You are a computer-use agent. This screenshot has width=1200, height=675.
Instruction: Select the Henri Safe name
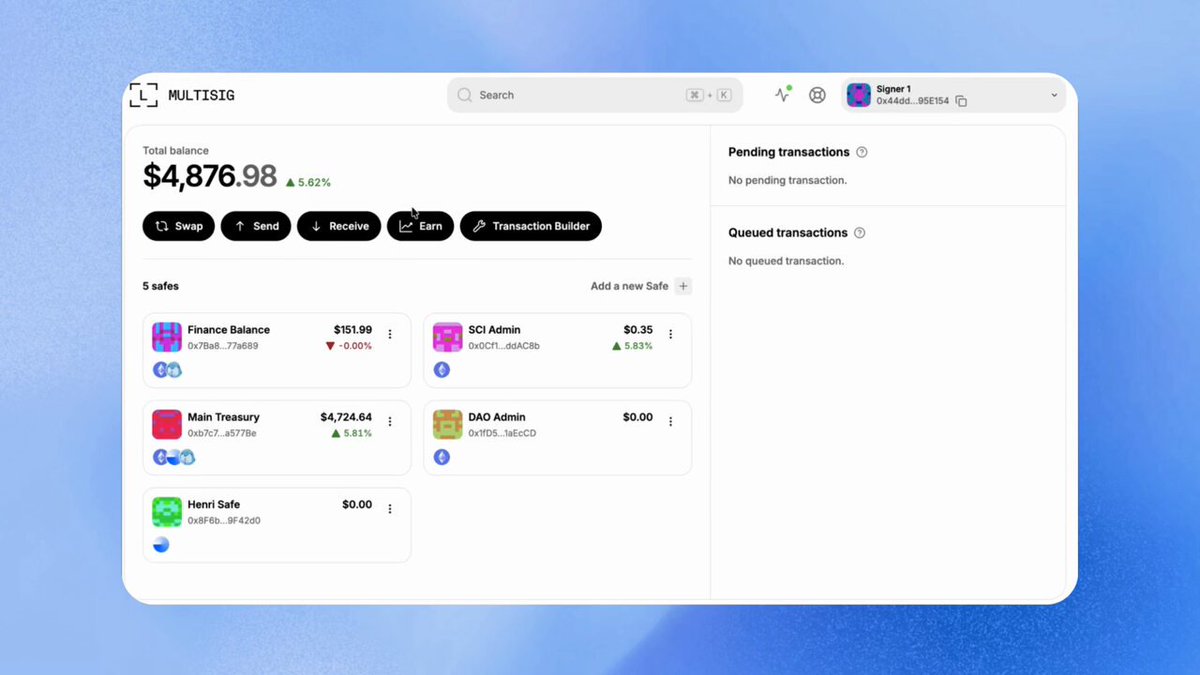point(214,505)
